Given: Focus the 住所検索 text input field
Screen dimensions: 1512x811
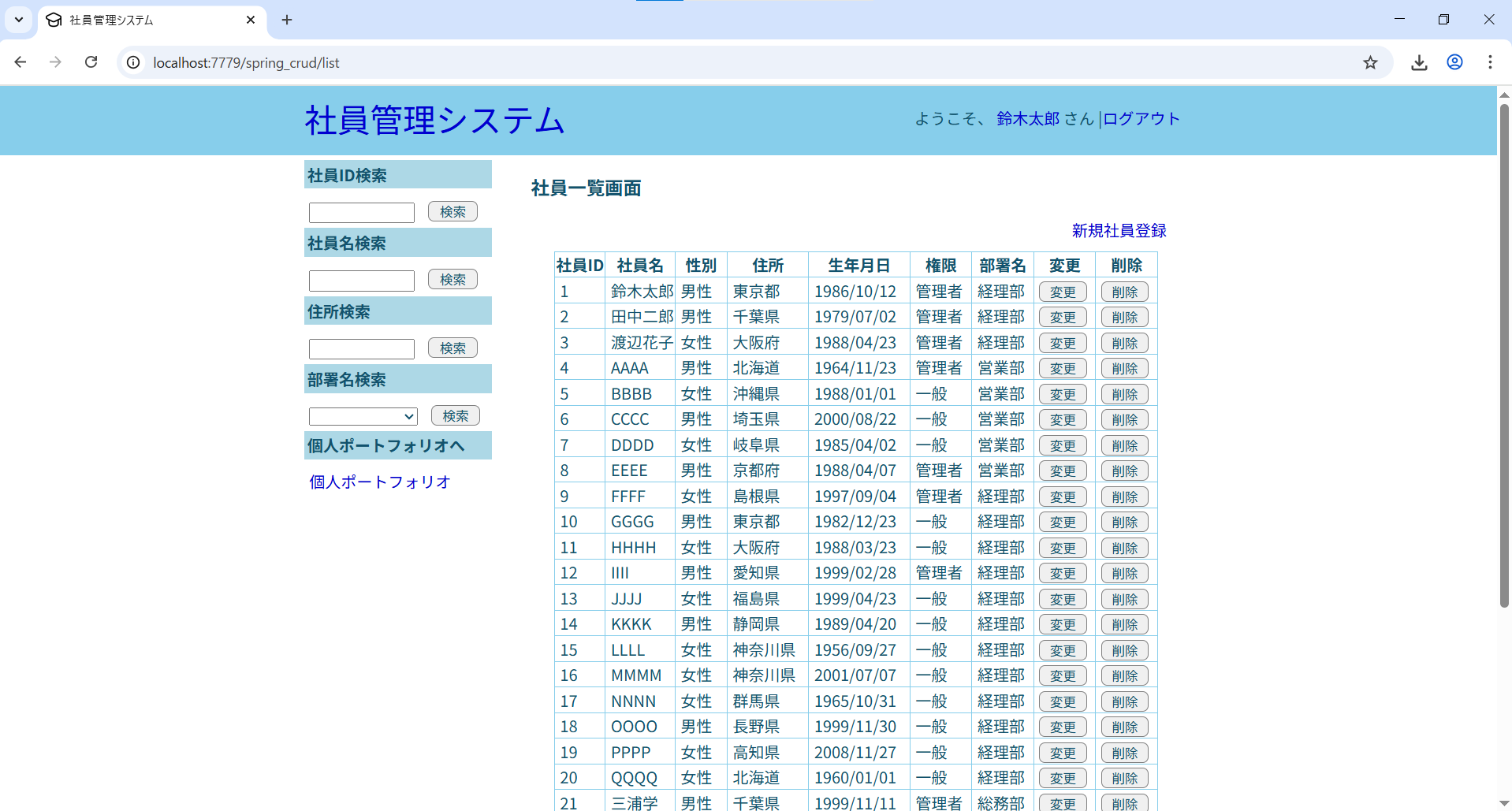Looking at the screenshot, I should (x=361, y=349).
